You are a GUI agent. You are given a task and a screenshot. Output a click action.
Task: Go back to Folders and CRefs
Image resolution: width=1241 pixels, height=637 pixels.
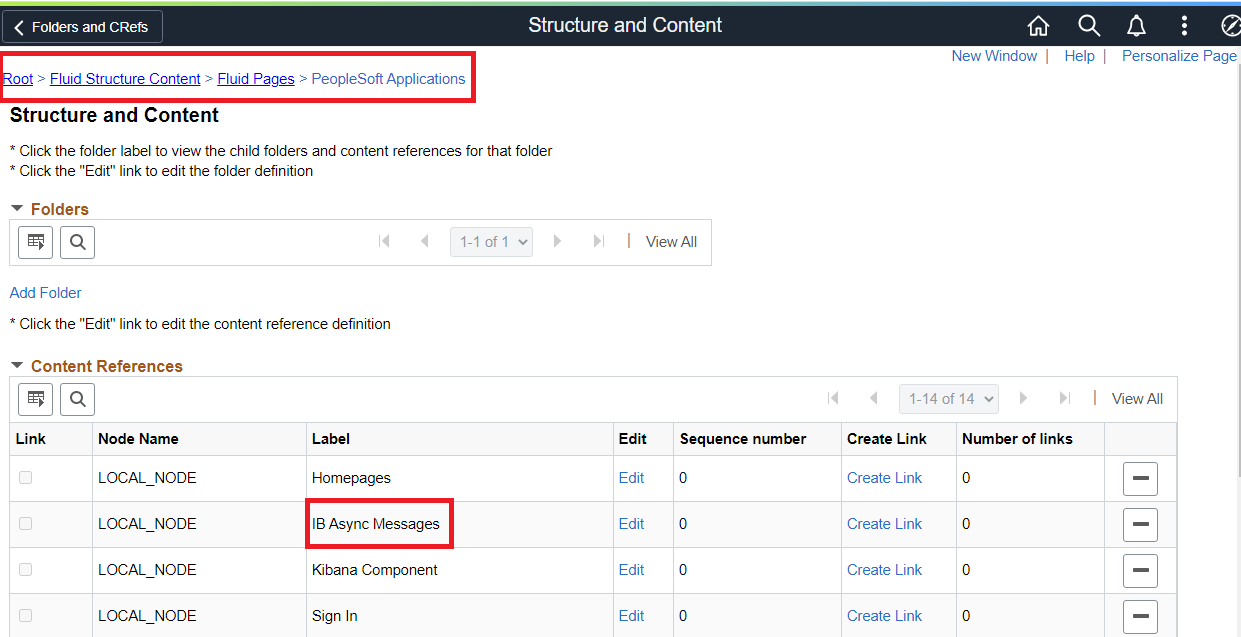click(82, 27)
